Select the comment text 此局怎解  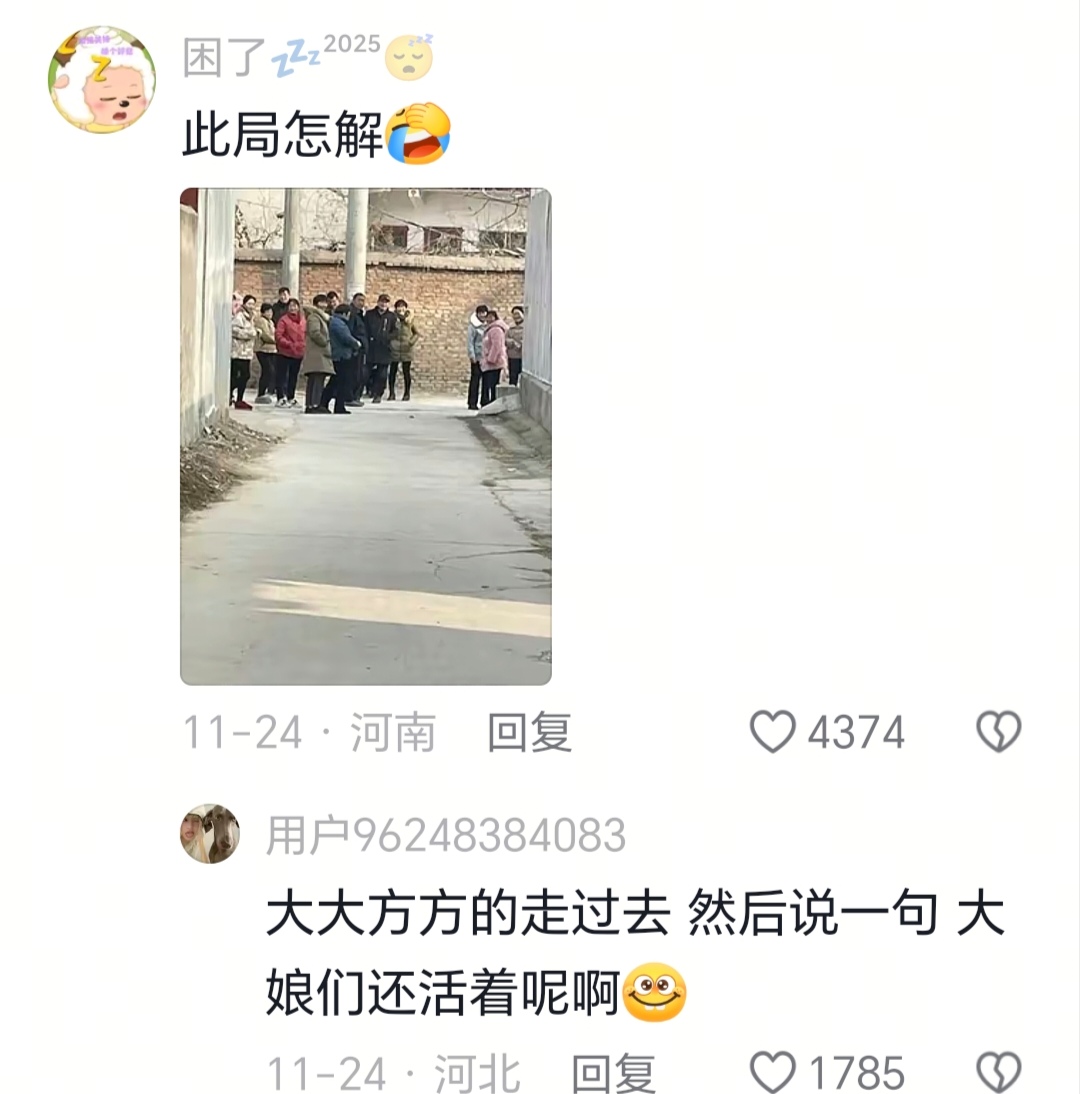[283, 134]
